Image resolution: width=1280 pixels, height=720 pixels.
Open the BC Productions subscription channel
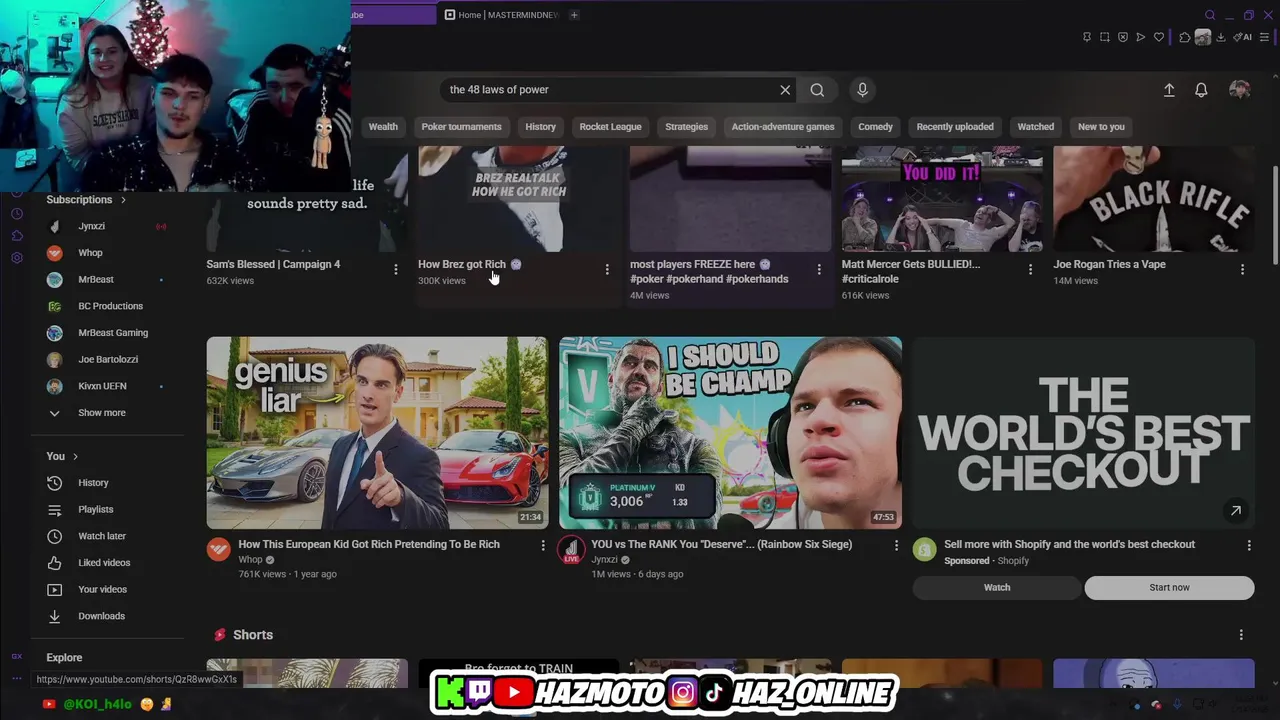pos(110,306)
